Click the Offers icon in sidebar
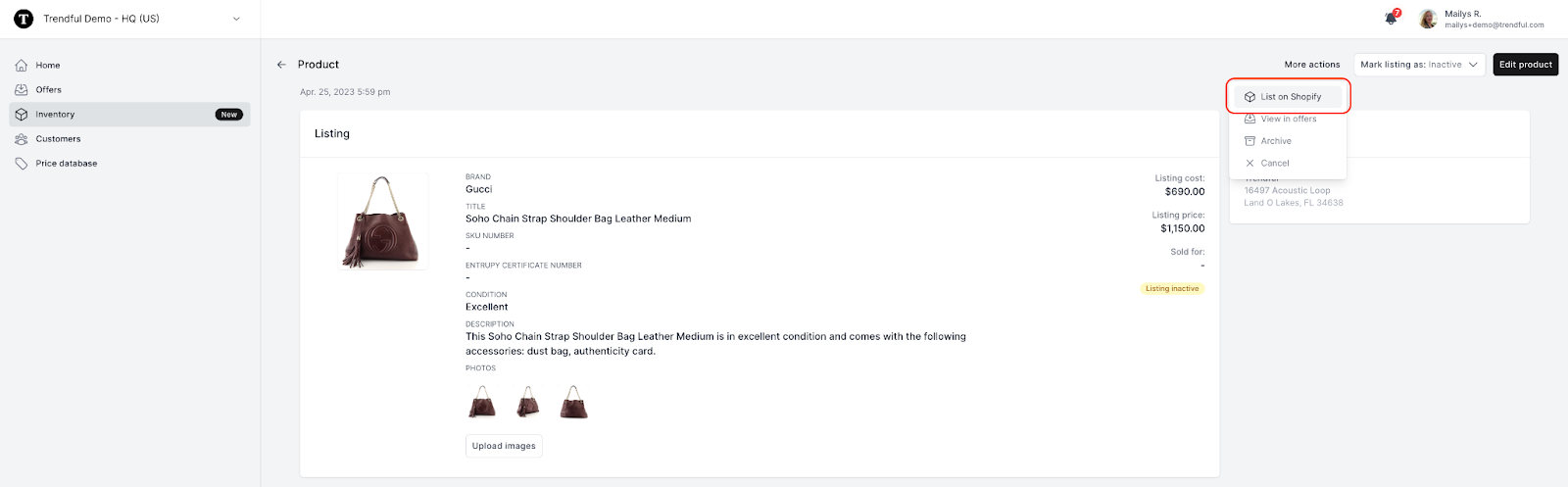1568x487 pixels. coord(22,90)
